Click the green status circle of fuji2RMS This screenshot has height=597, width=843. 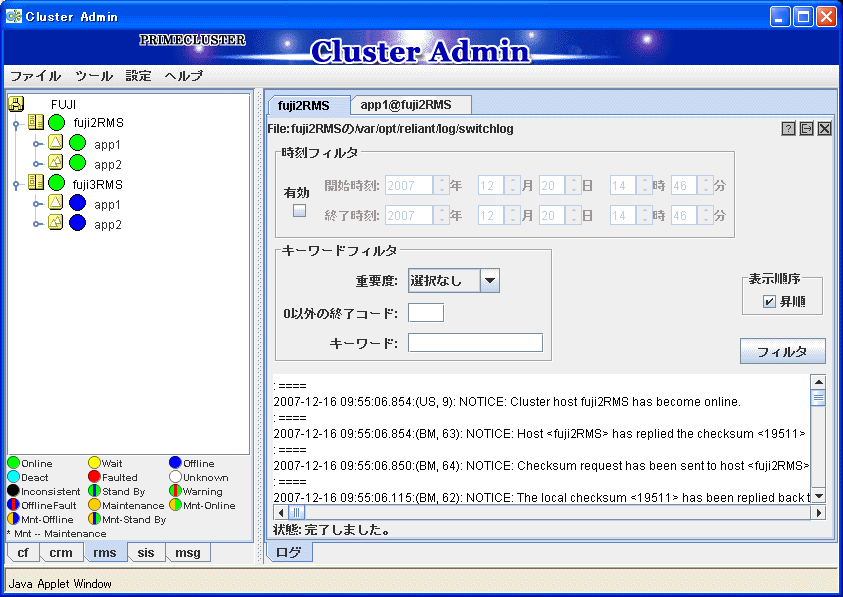pos(56,123)
